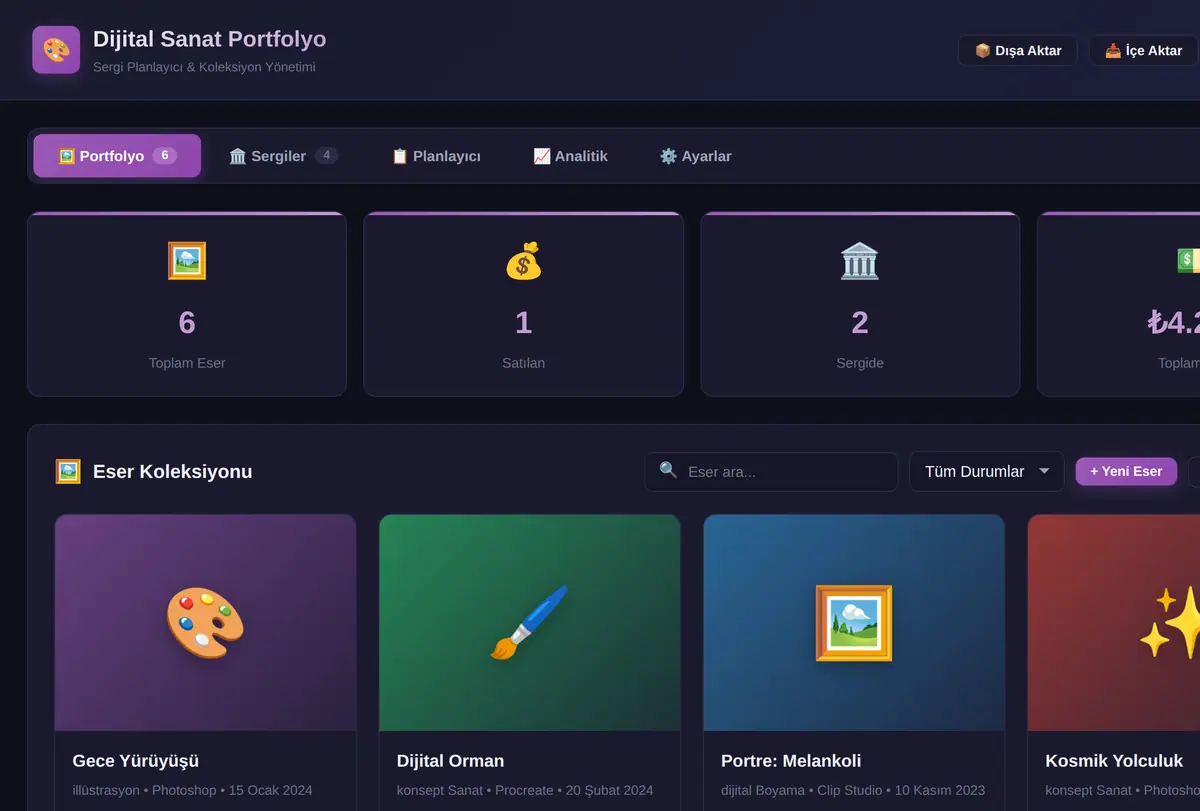The height and width of the screenshot is (811, 1200).
Task: Click the Portre: Melankoli title
Action: pos(791,761)
